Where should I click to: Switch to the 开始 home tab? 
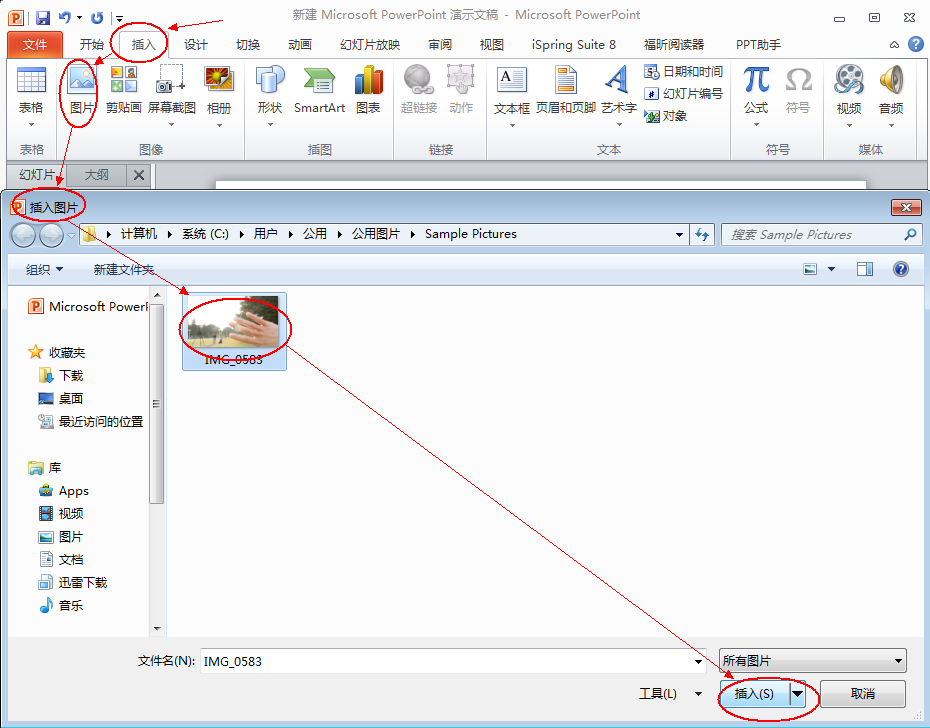pyautogui.click(x=91, y=44)
